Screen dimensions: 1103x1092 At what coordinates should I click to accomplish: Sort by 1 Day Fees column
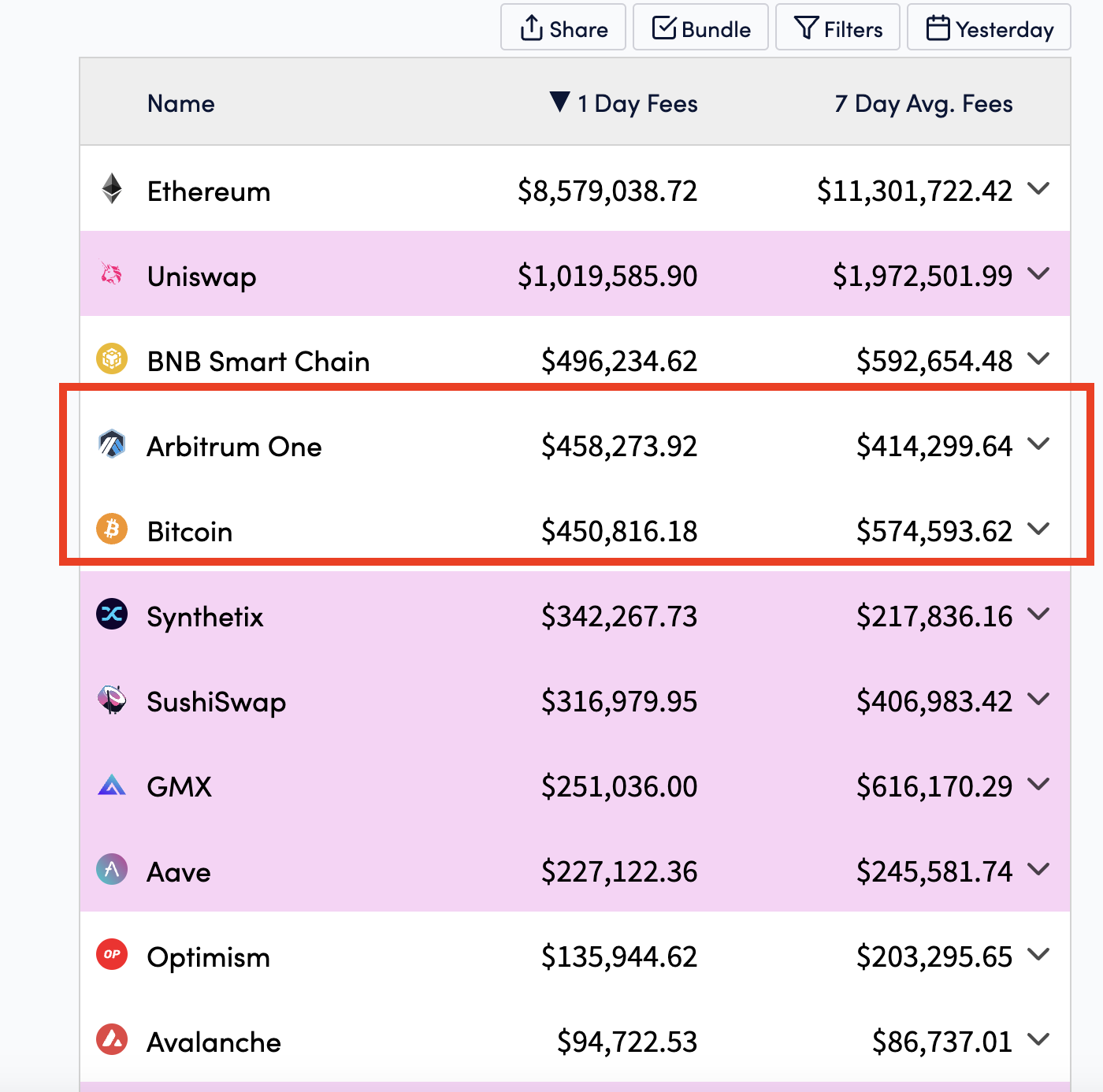[624, 103]
